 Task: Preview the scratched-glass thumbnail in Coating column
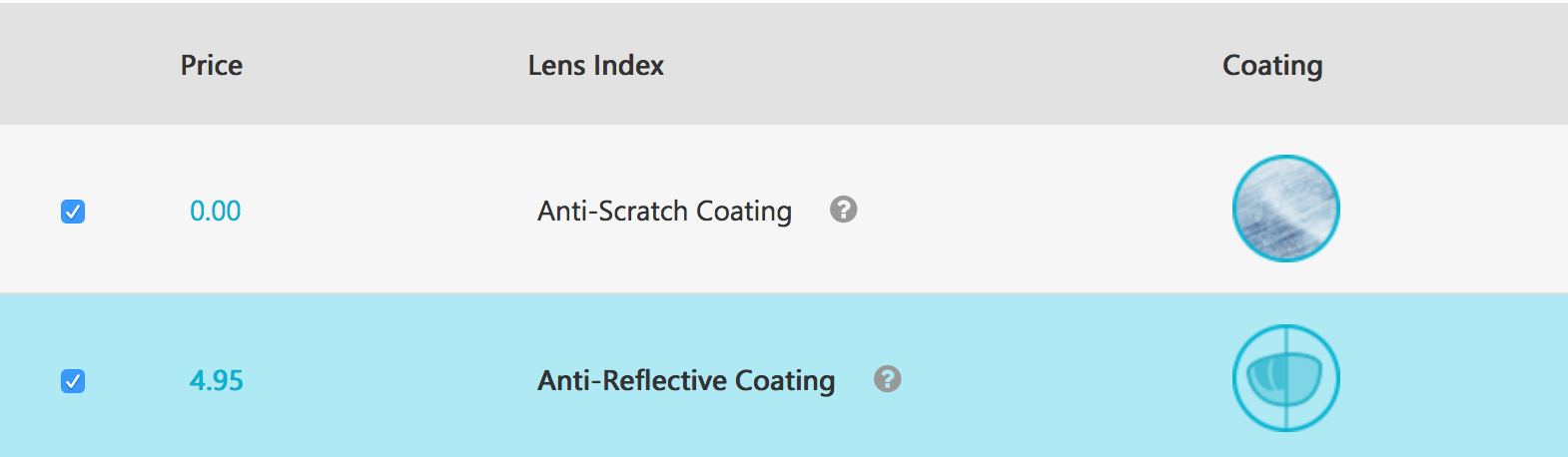(x=1285, y=209)
